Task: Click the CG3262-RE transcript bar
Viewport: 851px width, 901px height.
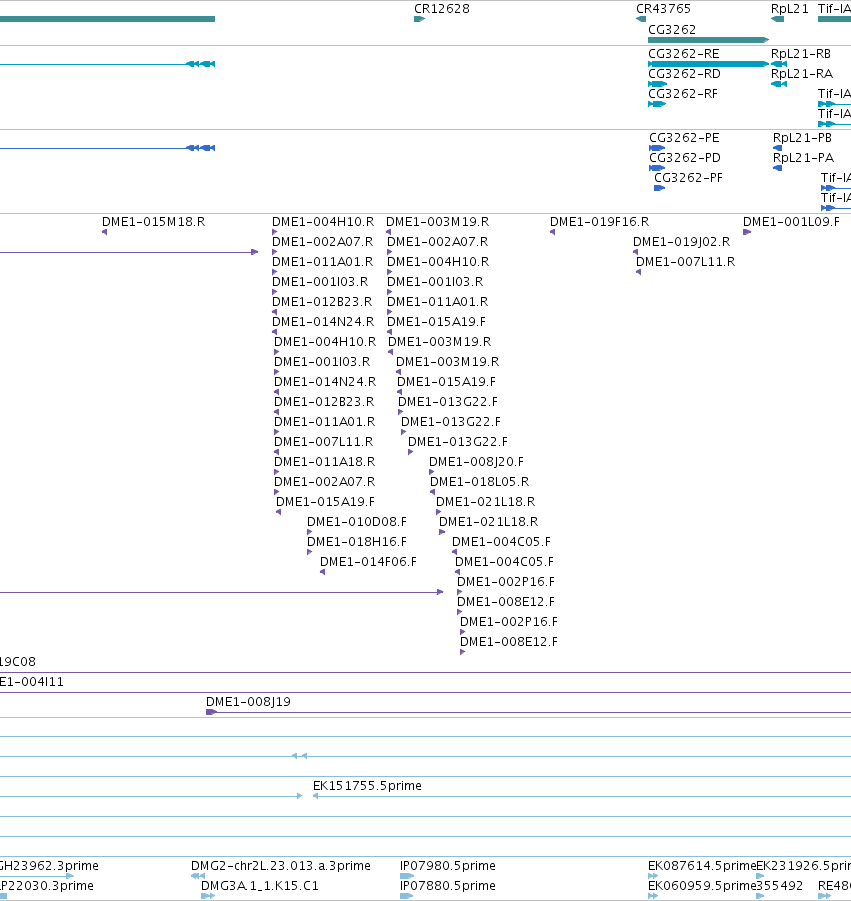Action: coord(708,64)
